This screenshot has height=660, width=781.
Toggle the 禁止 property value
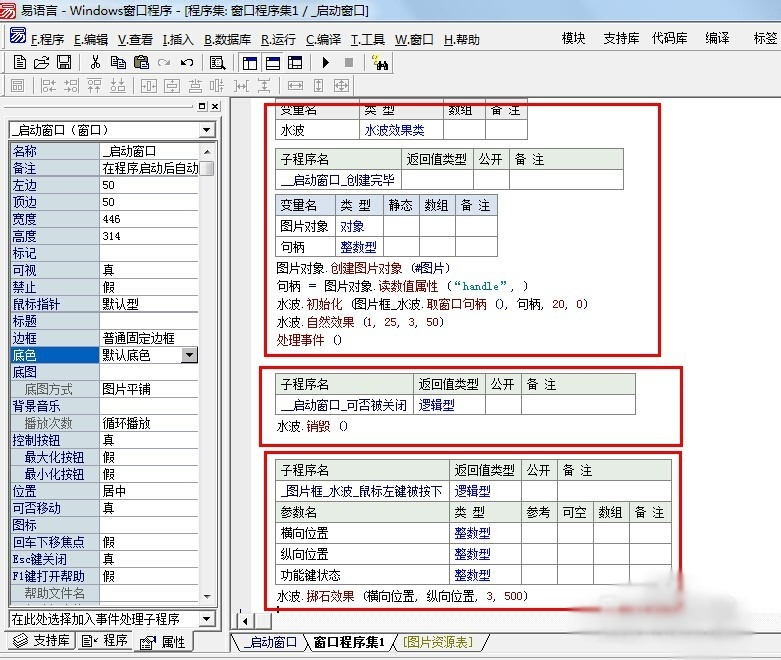150,287
